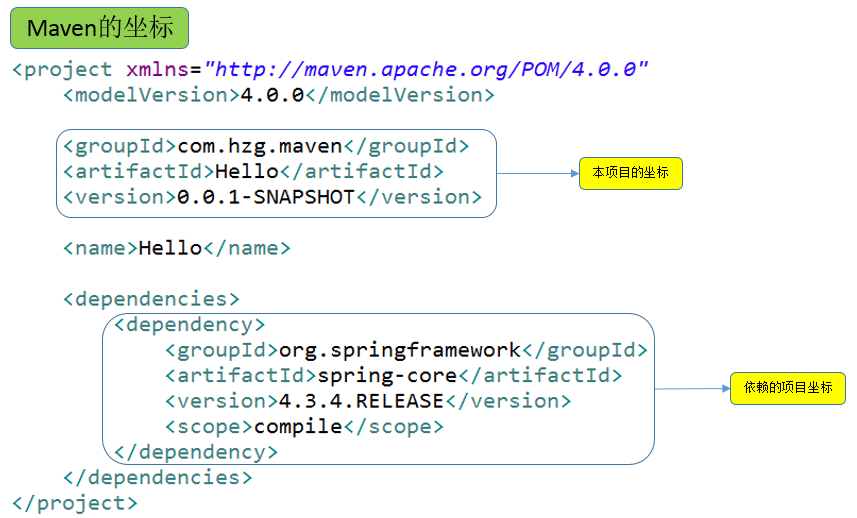Click the xmlns URL maven.apache.org/POM/4.0.0

point(432,69)
